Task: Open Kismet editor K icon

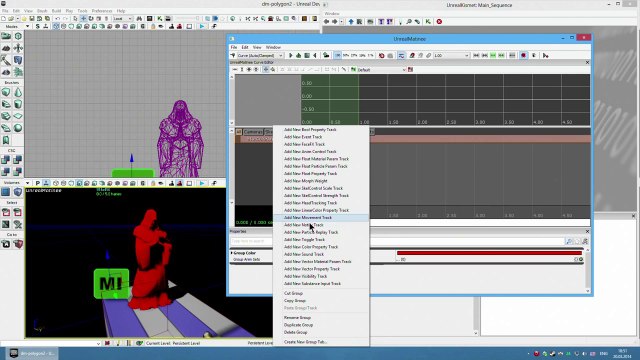Action: (x=160, y=19)
